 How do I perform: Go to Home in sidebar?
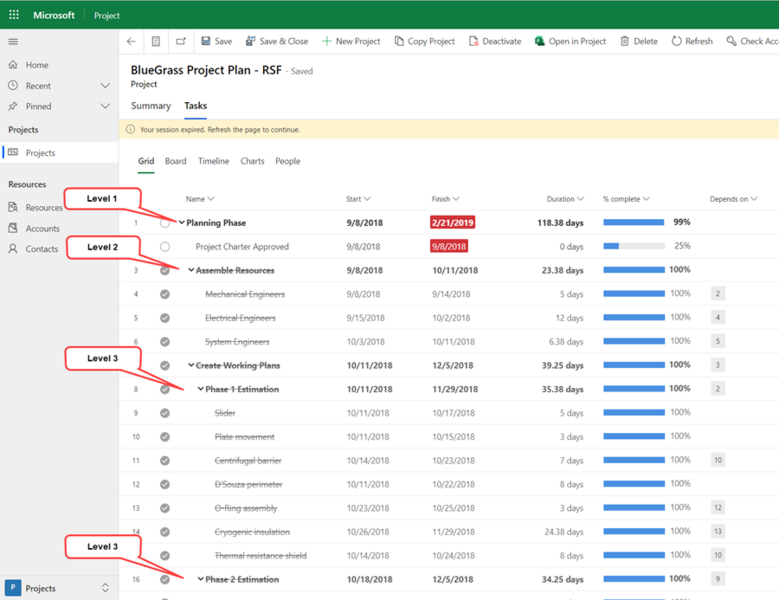tap(37, 65)
